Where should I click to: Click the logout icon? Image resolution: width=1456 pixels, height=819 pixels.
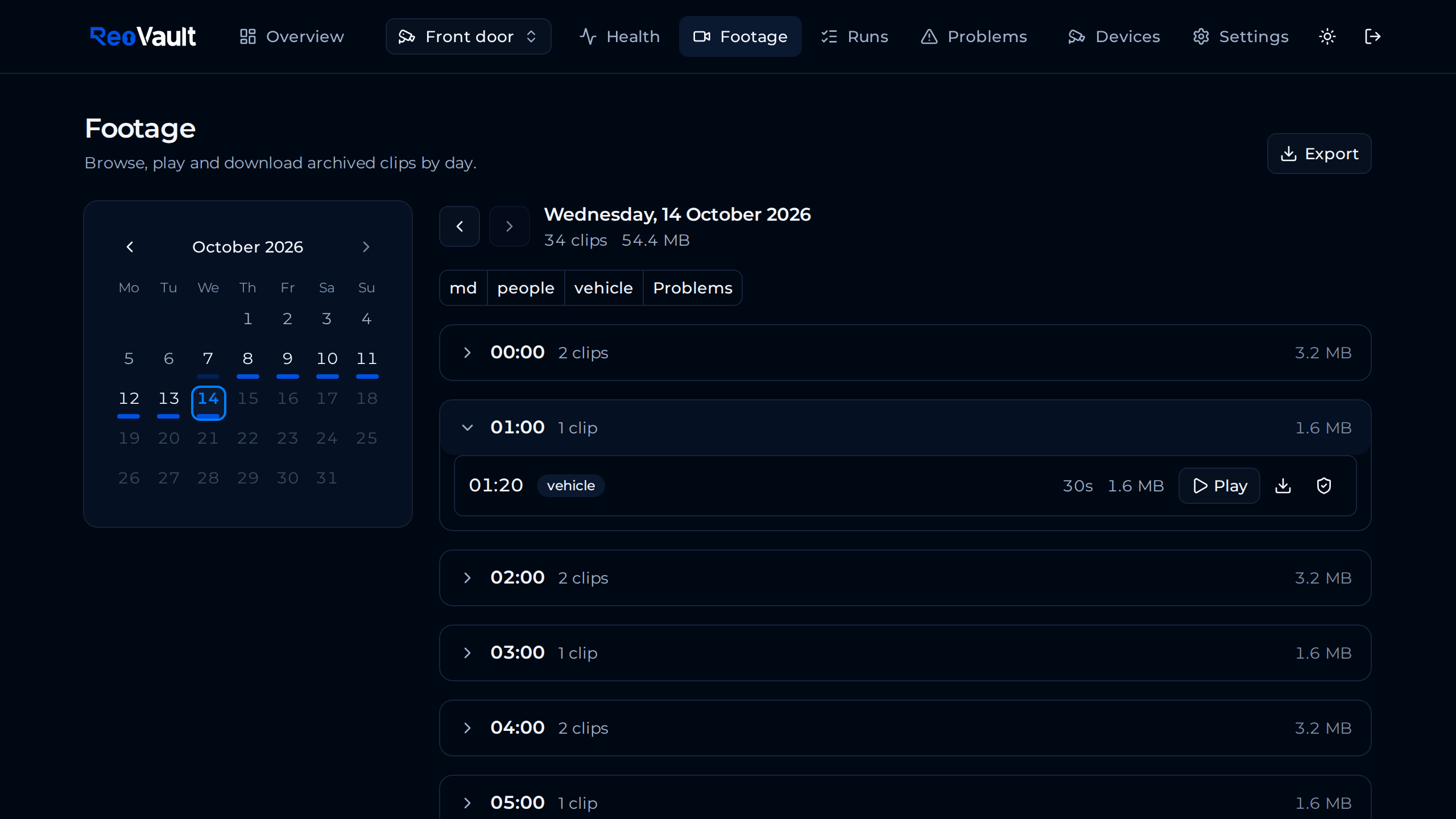(x=1372, y=36)
